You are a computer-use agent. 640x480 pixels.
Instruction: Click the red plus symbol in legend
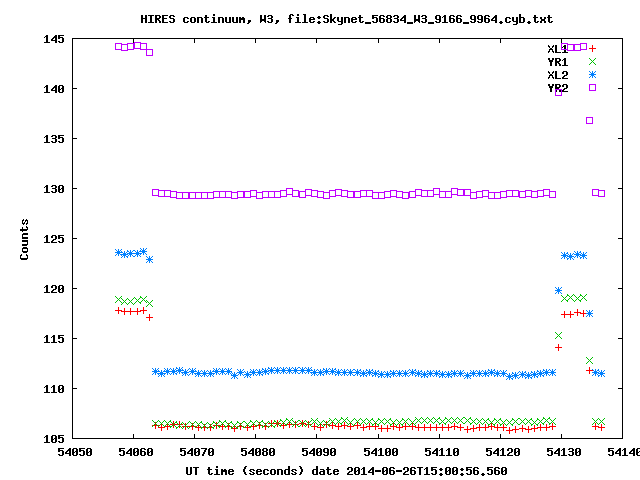pos(592,49)
